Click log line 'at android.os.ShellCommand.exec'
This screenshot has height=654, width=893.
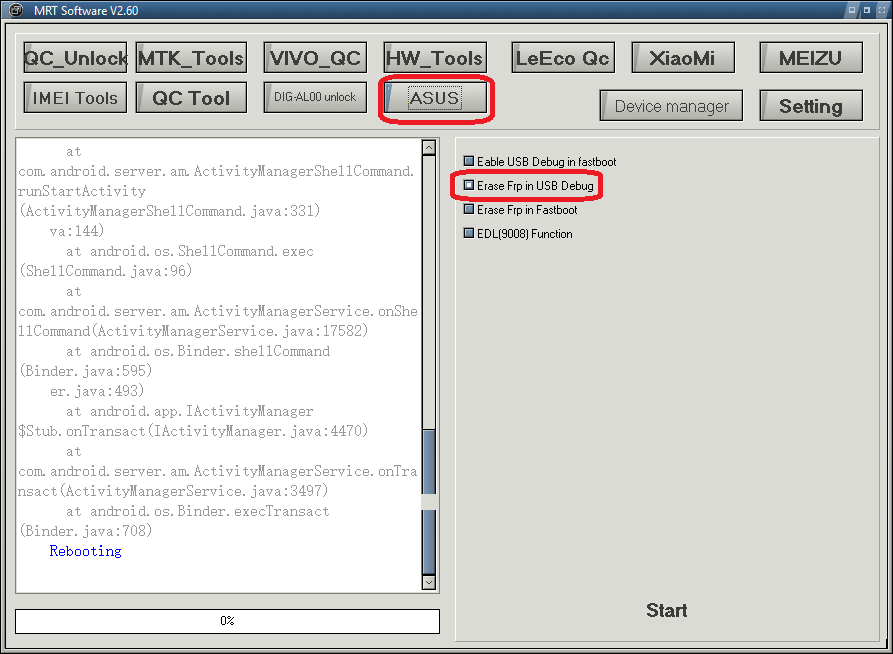tap(190, 251)
